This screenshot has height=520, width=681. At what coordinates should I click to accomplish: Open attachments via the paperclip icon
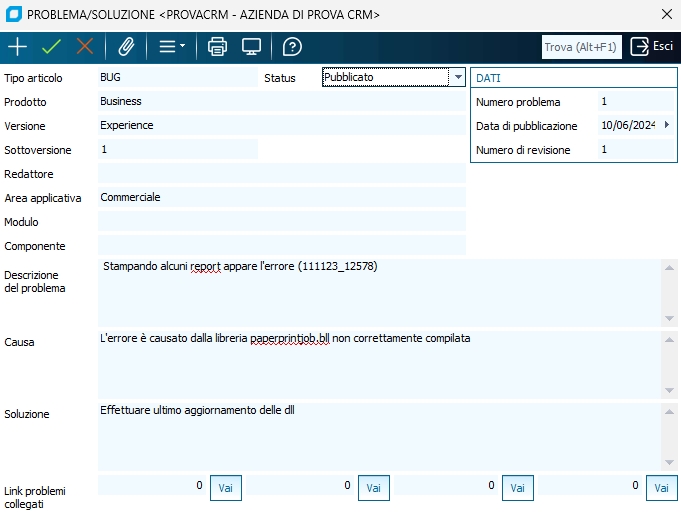click(x=126, y=46)
